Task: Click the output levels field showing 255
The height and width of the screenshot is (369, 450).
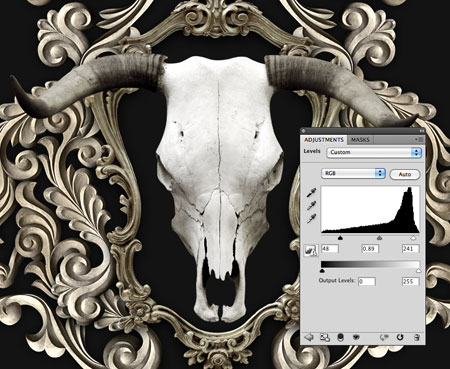Action: point(411,281)
